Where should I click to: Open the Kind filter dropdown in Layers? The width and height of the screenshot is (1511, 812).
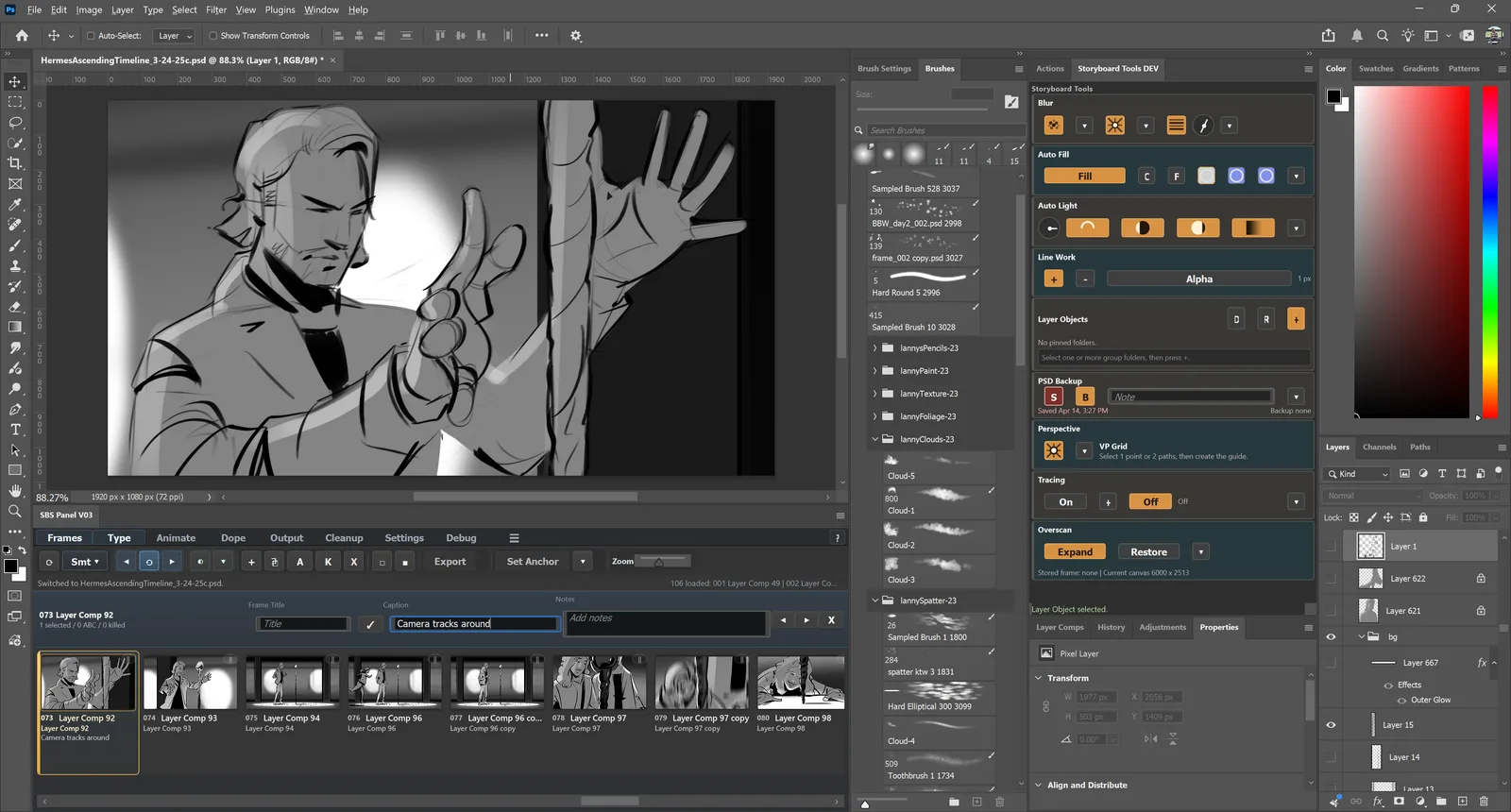point(1358,474)
